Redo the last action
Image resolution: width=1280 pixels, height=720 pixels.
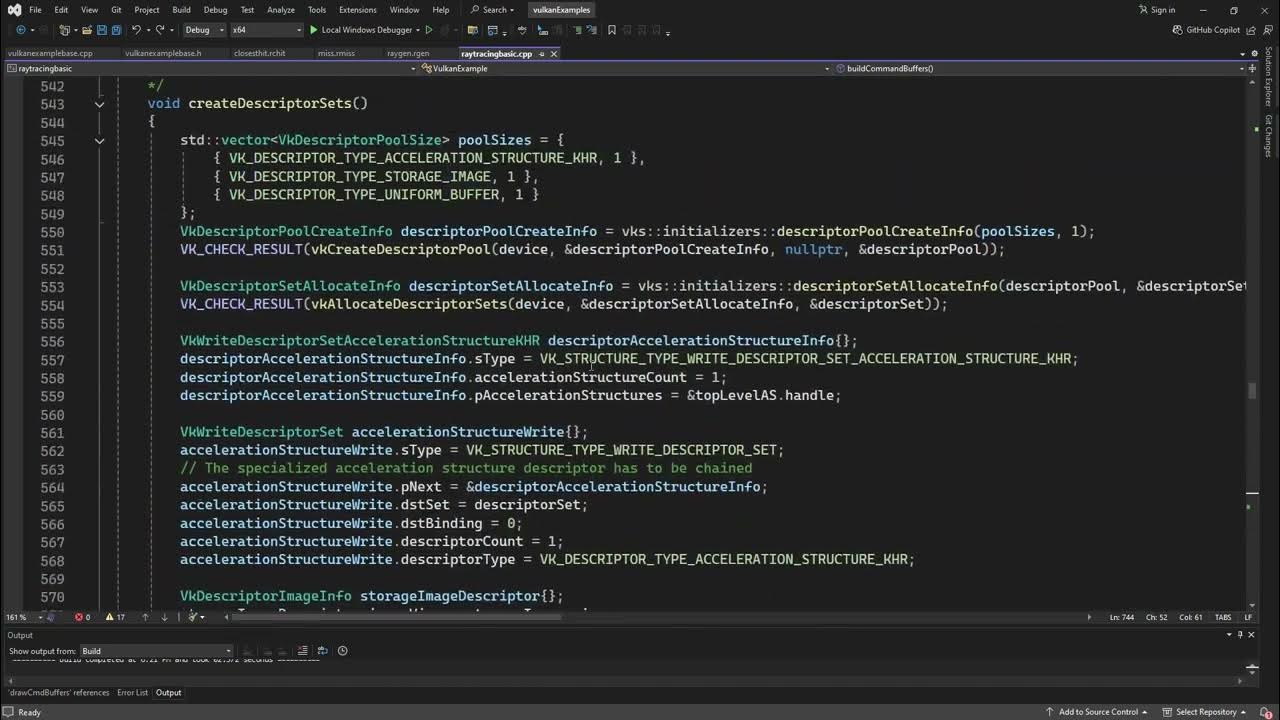coord(159,30)
